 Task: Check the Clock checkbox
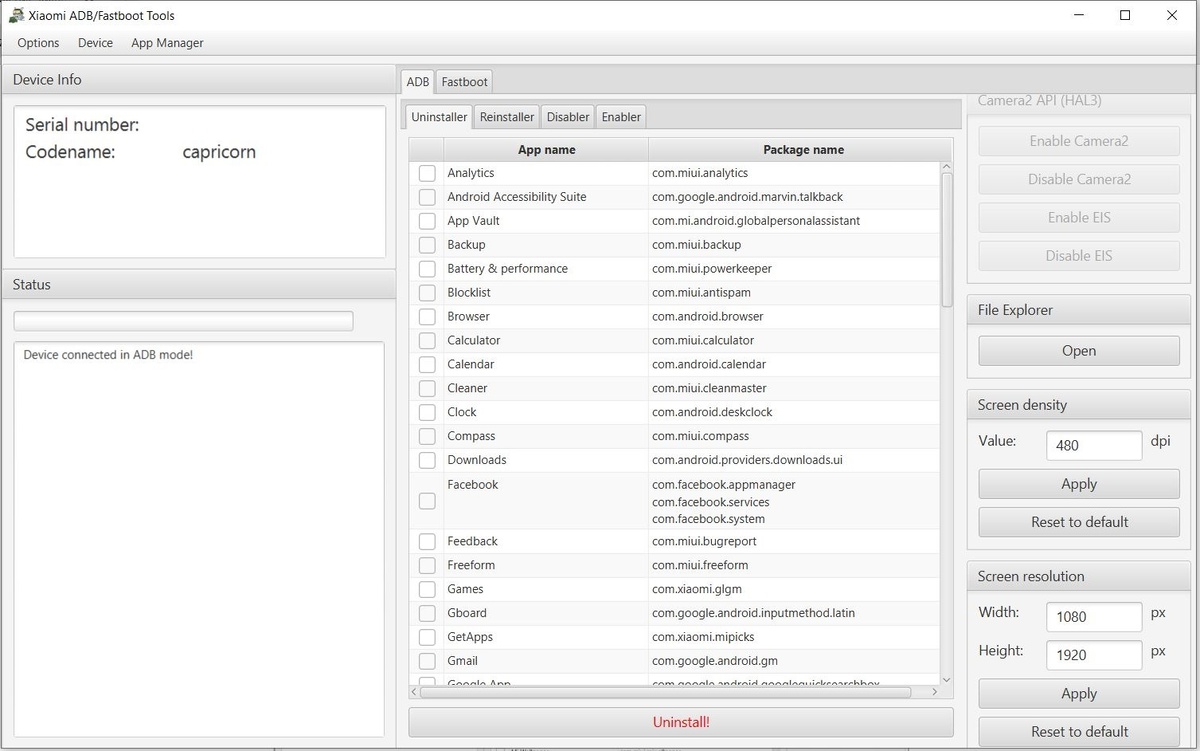click(427, 413)
